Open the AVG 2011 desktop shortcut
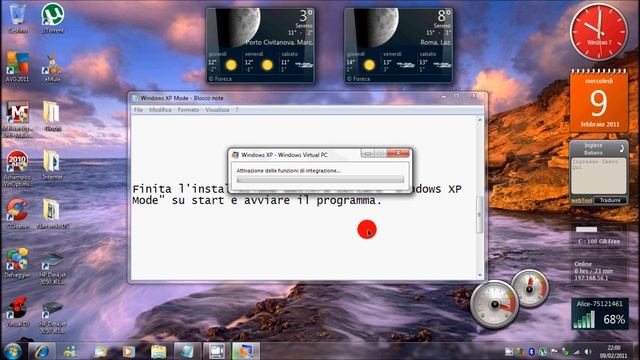 click(x=17, y=67)
